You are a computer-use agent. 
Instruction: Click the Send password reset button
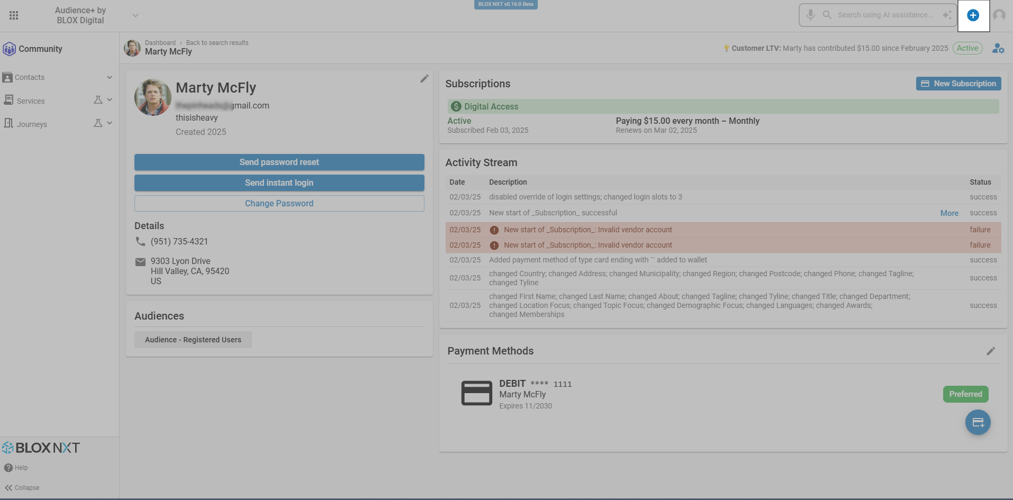[279, 162]
